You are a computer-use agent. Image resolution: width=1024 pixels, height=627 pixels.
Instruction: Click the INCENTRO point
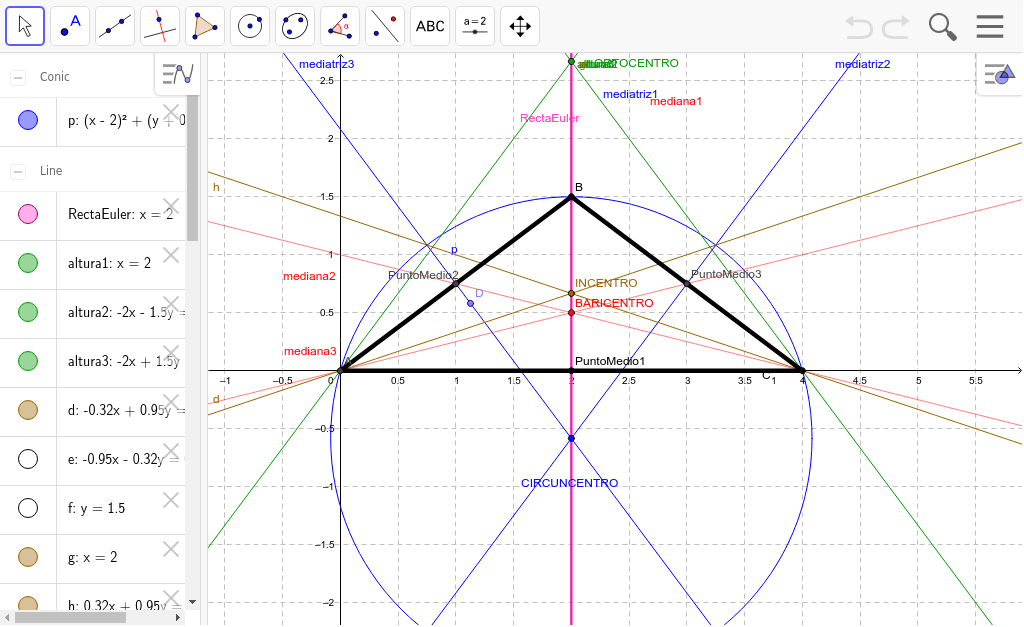571,294
